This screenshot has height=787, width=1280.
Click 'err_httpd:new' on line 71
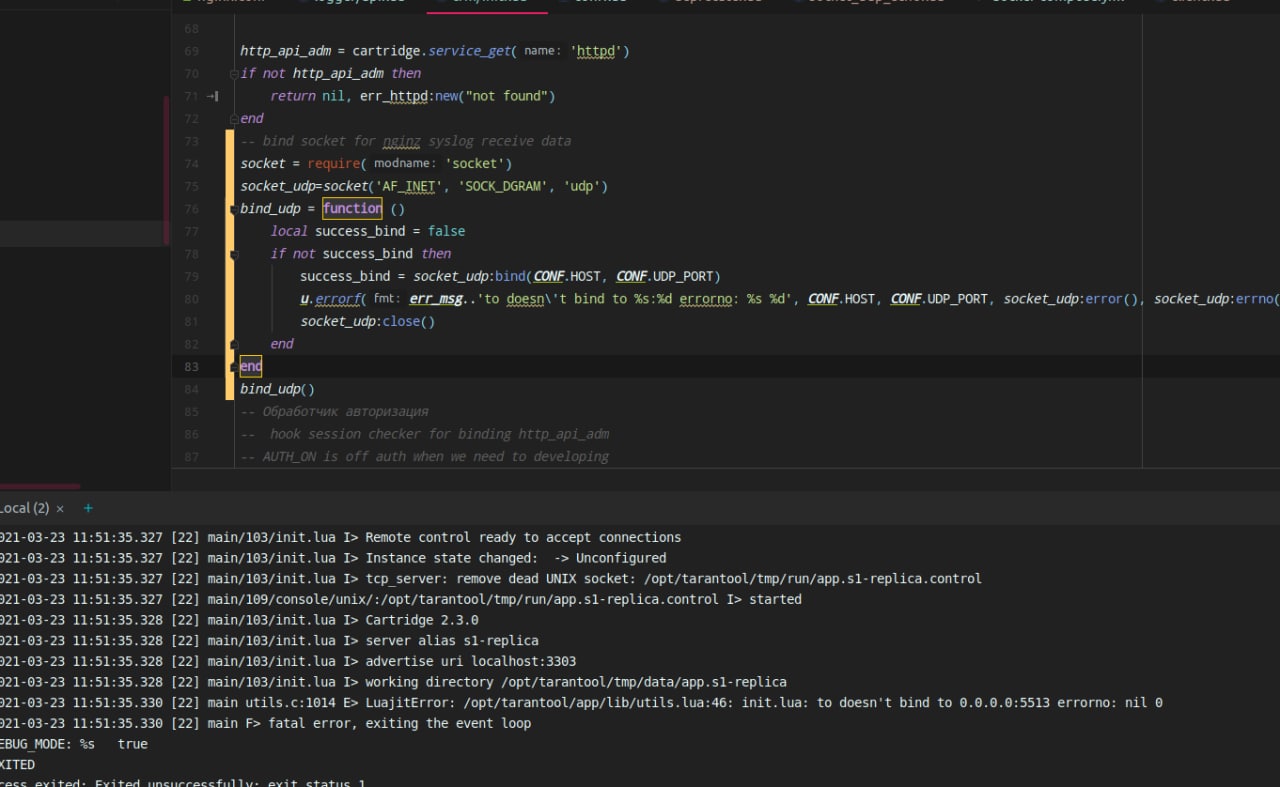409,96
